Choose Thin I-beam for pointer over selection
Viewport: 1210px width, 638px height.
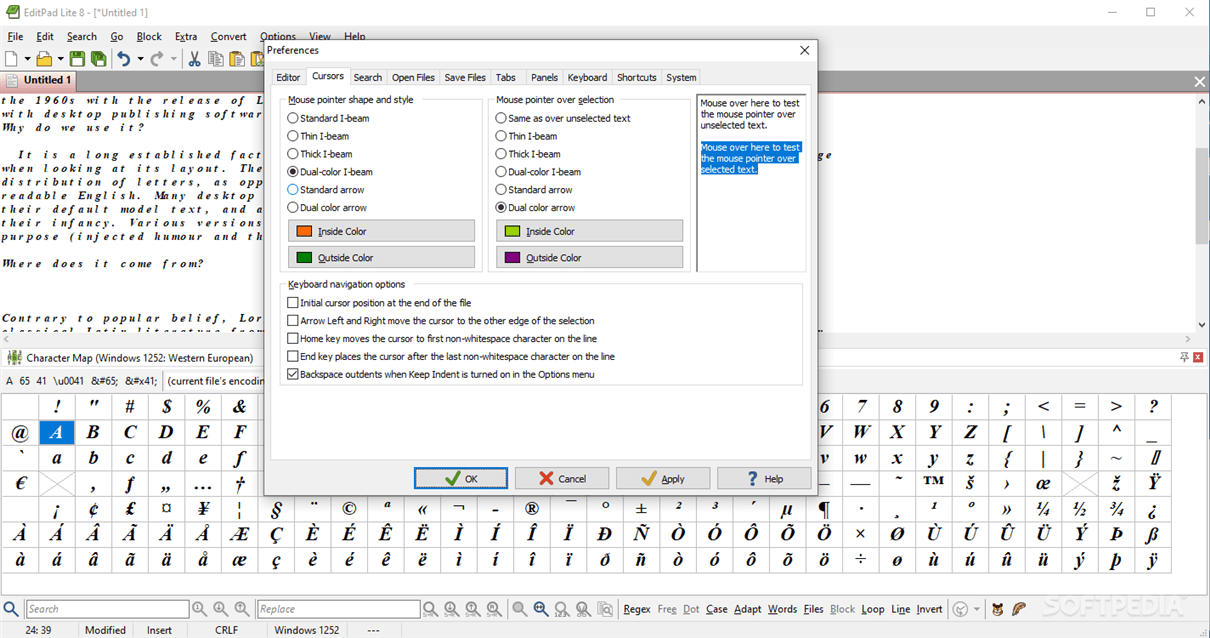(500, 135)
